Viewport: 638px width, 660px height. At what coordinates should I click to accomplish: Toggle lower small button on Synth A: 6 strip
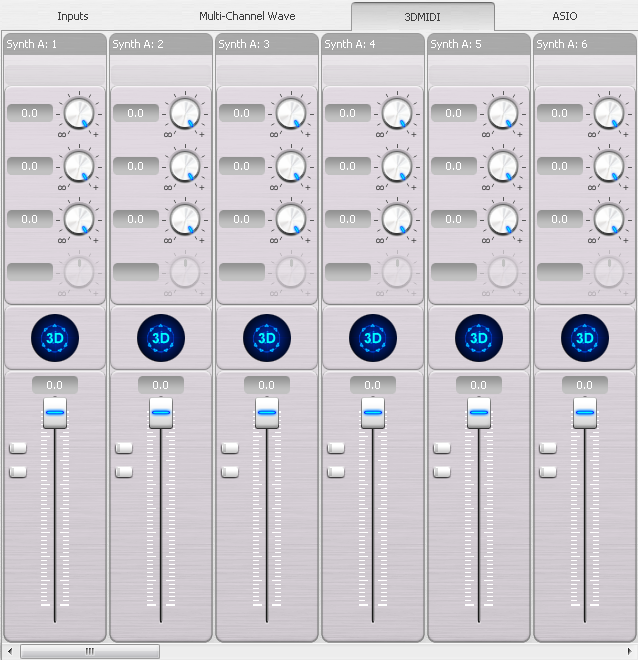pos(548,472)
